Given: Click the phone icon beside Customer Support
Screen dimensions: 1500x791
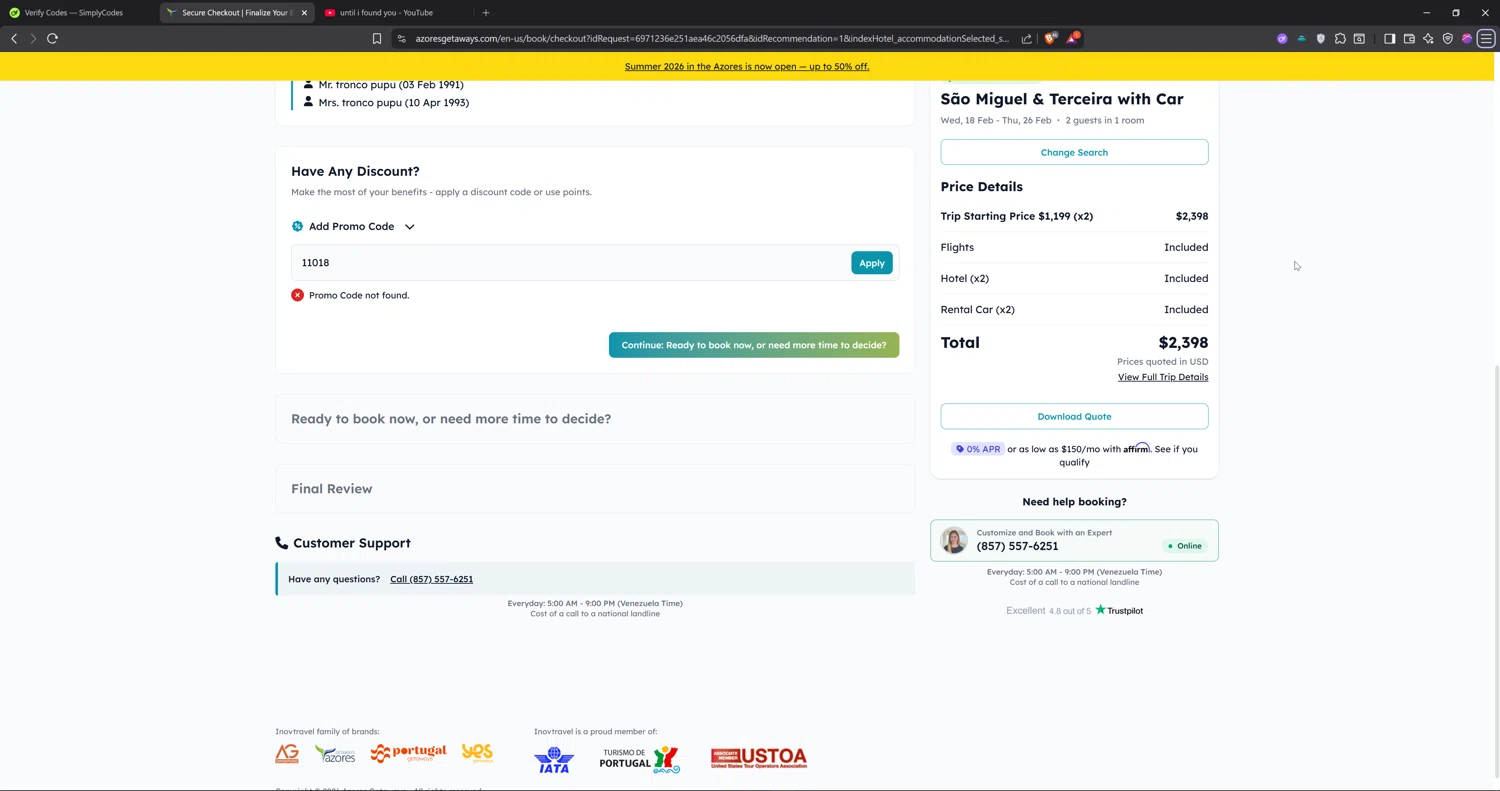Looking at the screenshot, I should (281, 543).
